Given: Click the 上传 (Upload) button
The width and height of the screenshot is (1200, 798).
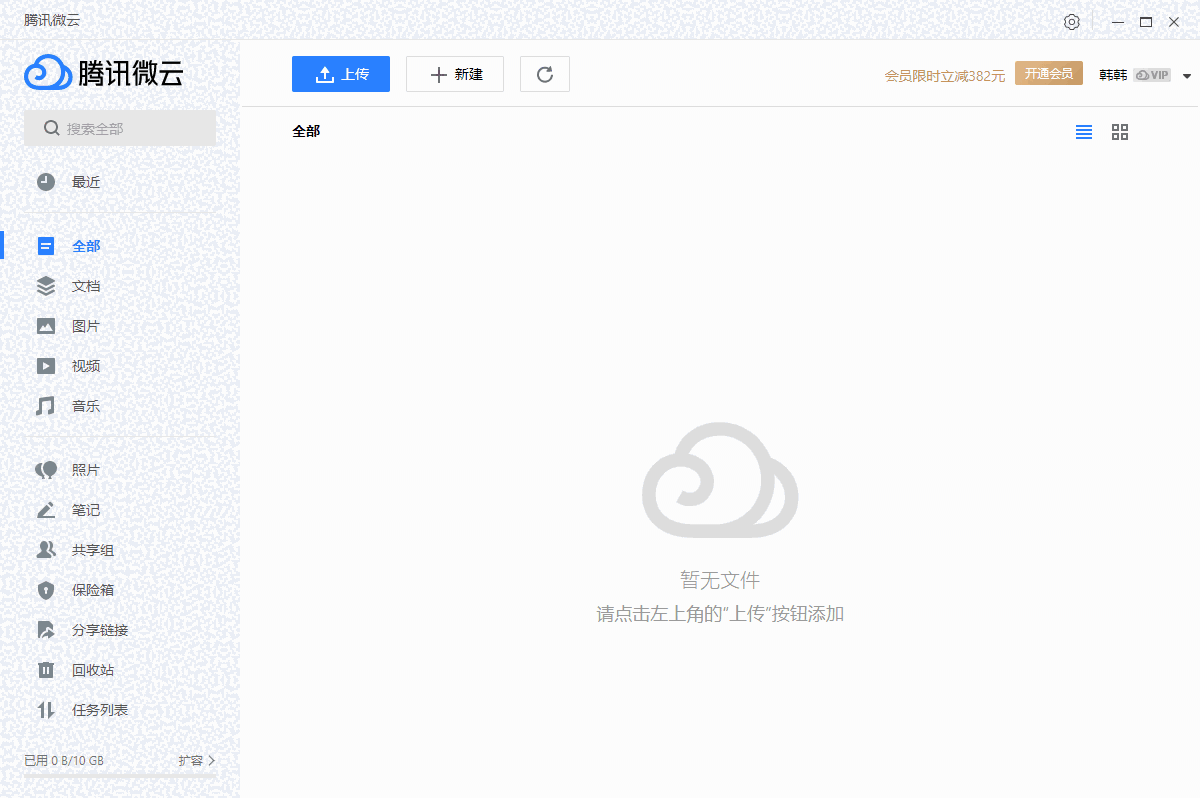Looking at the screenshot, I should point(340,73).
